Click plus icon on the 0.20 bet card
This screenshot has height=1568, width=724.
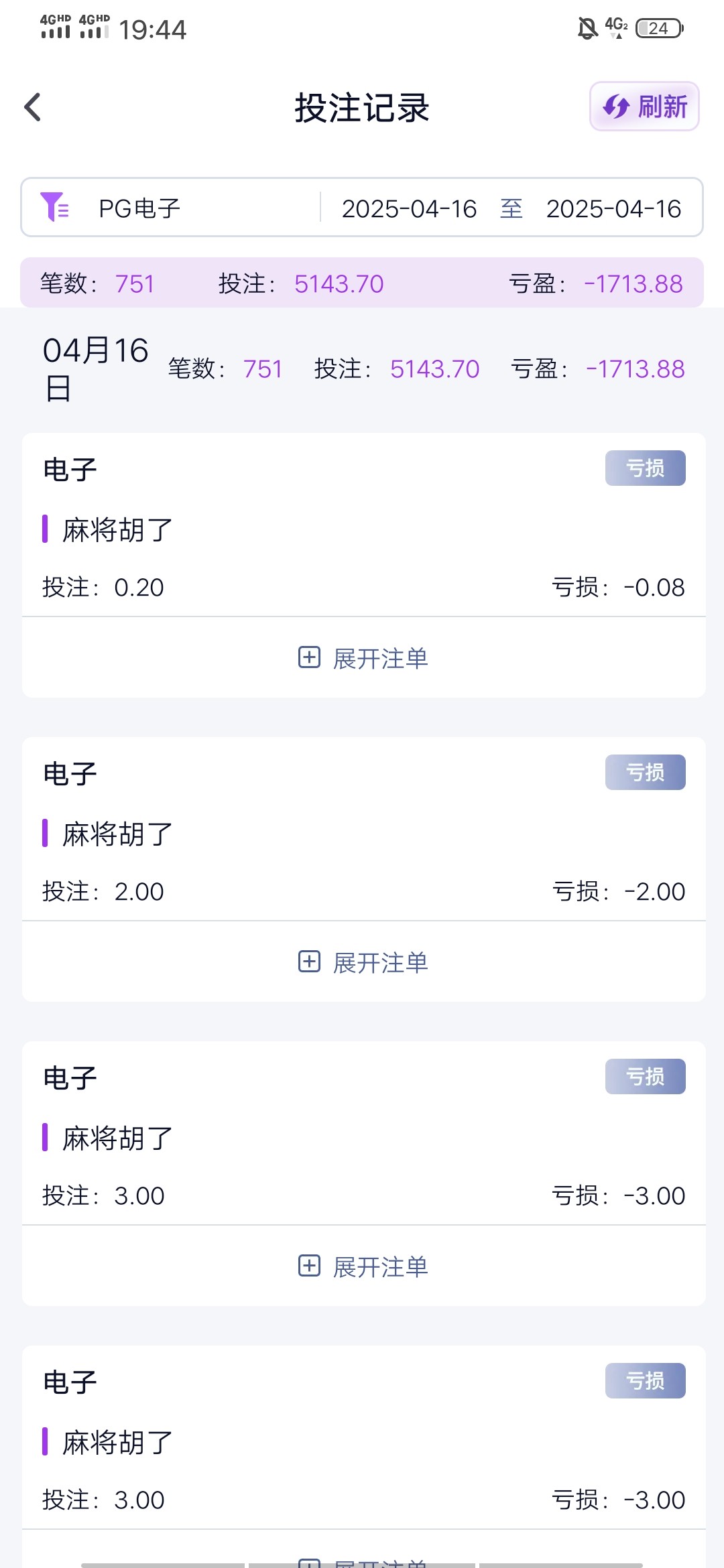(x=309, y=657)
